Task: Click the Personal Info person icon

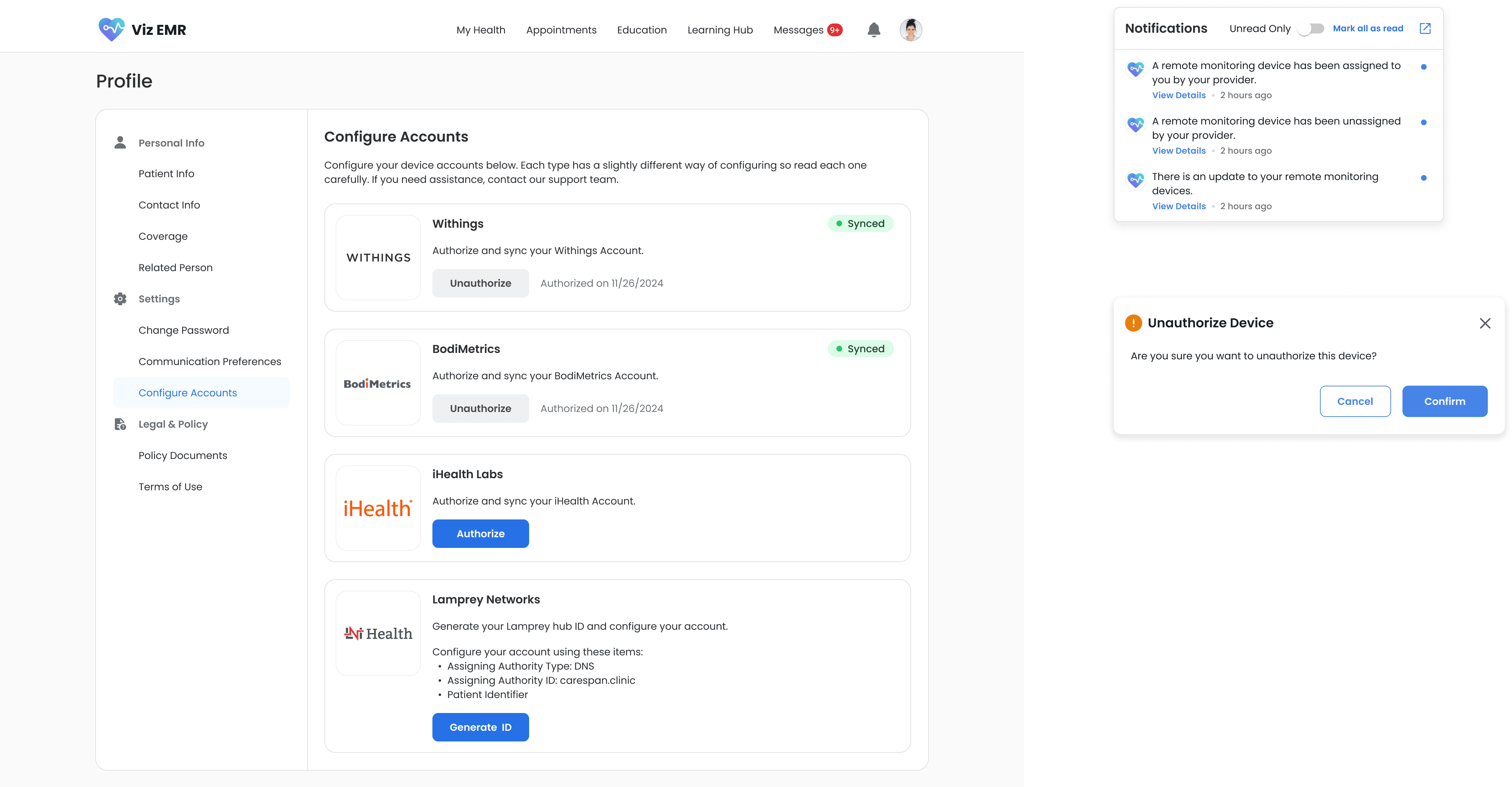Action: (120, 143)
